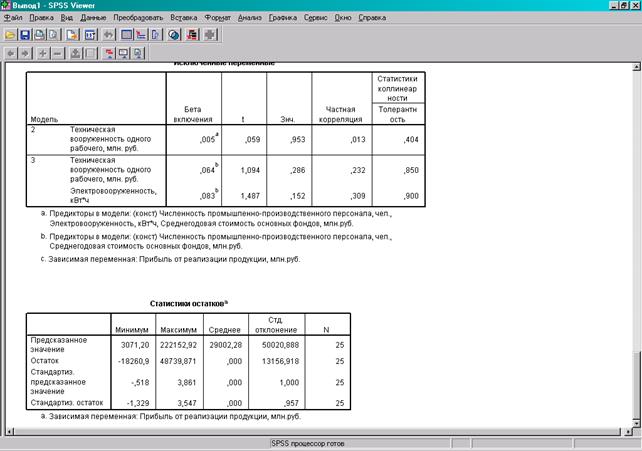
Task: Click the maximum value 222152,92
Action: click(178, 345)
